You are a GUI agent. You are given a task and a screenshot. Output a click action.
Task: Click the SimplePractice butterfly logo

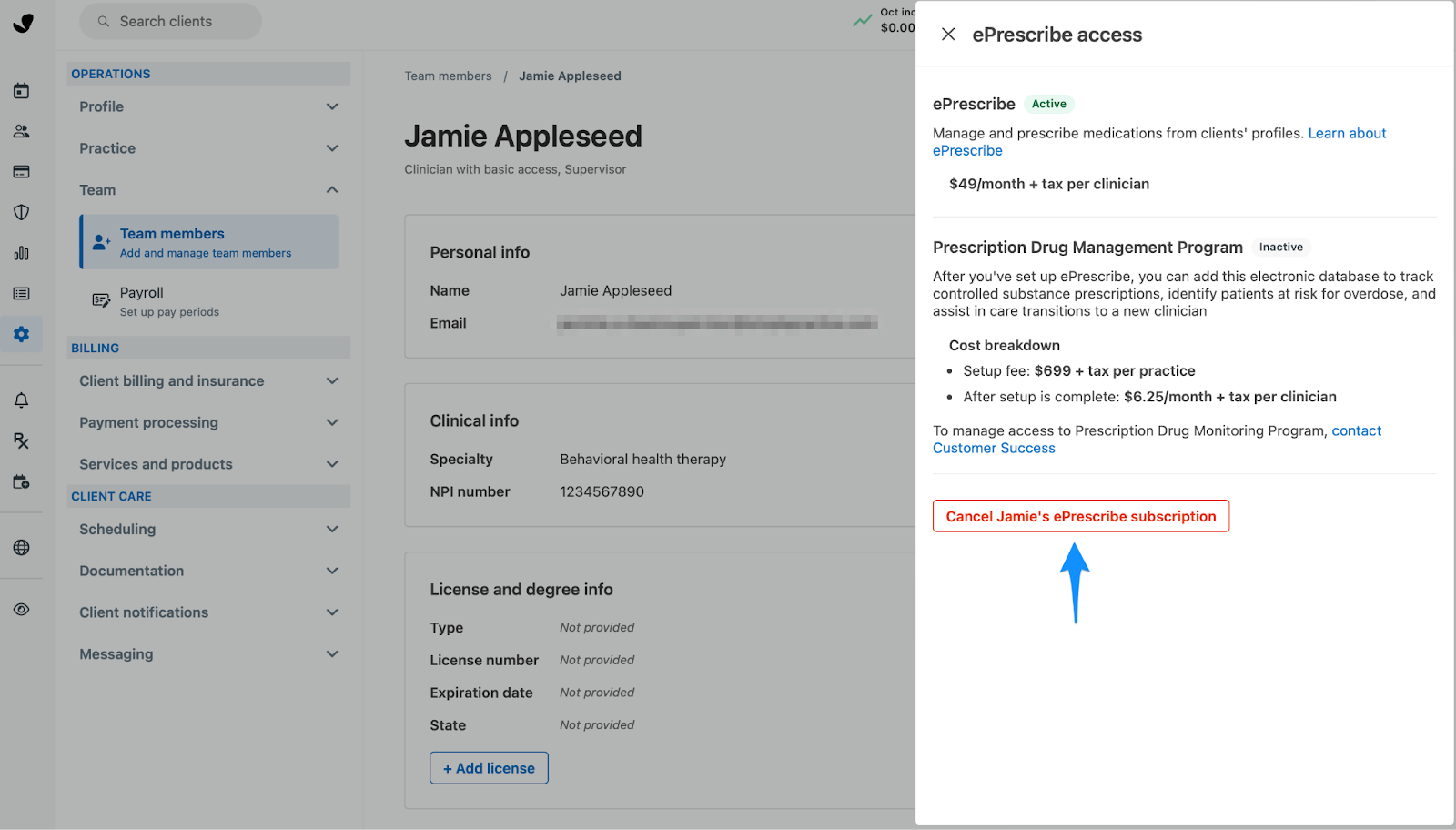click(24, 23)
